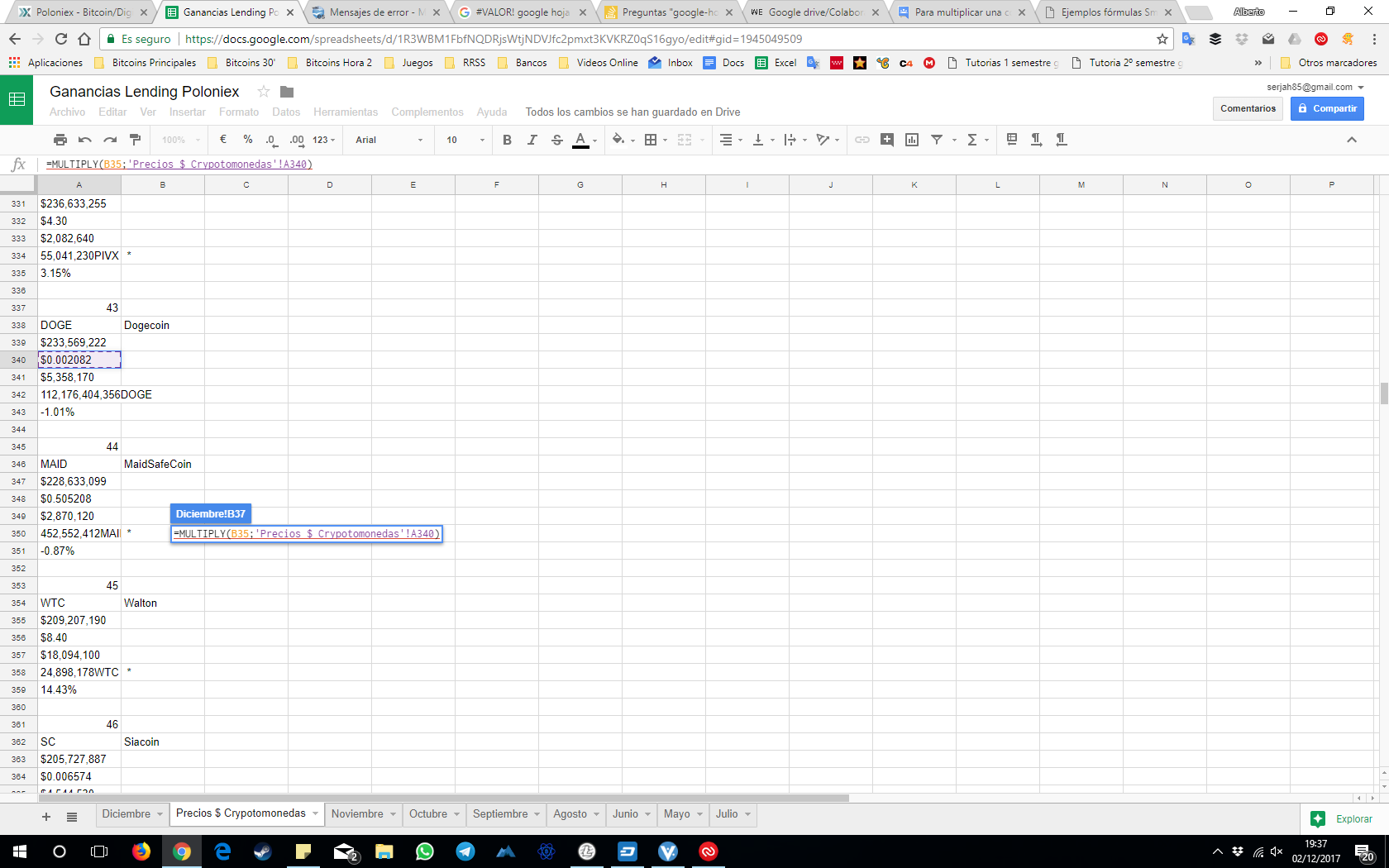
Task: Redo the last action
Action: tap(110, 140)
